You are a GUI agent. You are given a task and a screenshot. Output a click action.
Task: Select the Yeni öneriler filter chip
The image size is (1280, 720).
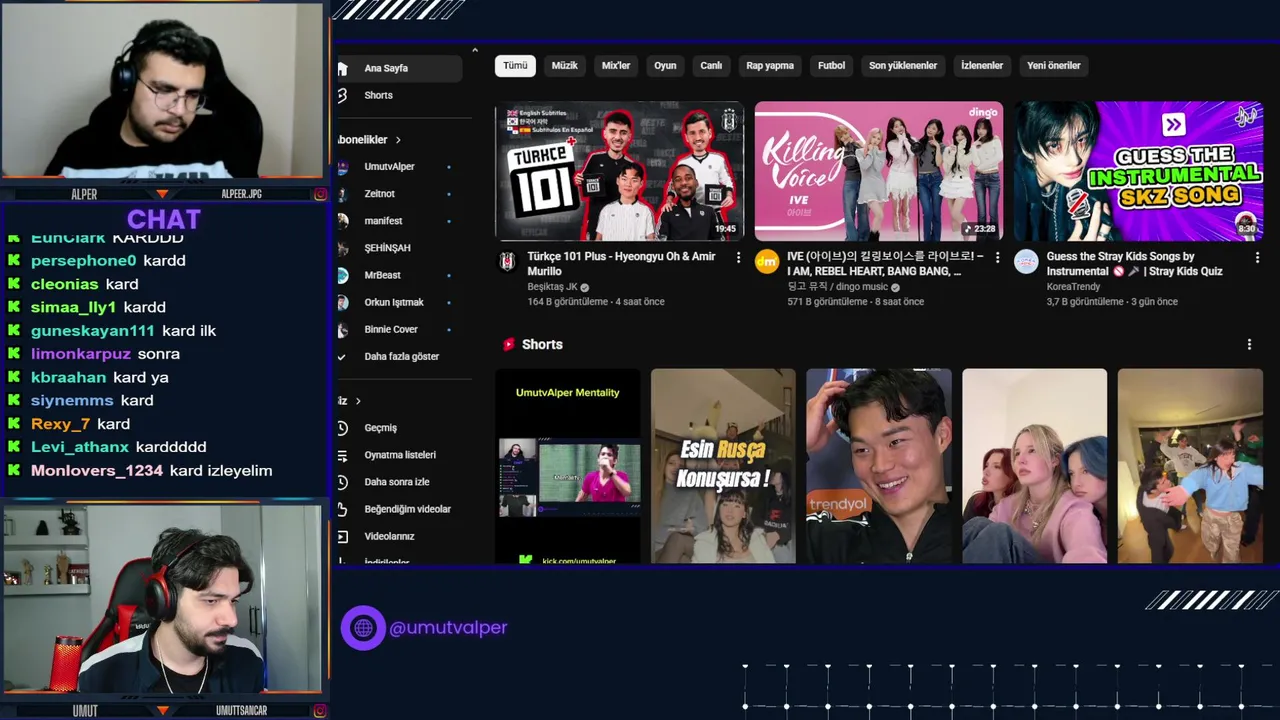tap(1054, 65)
